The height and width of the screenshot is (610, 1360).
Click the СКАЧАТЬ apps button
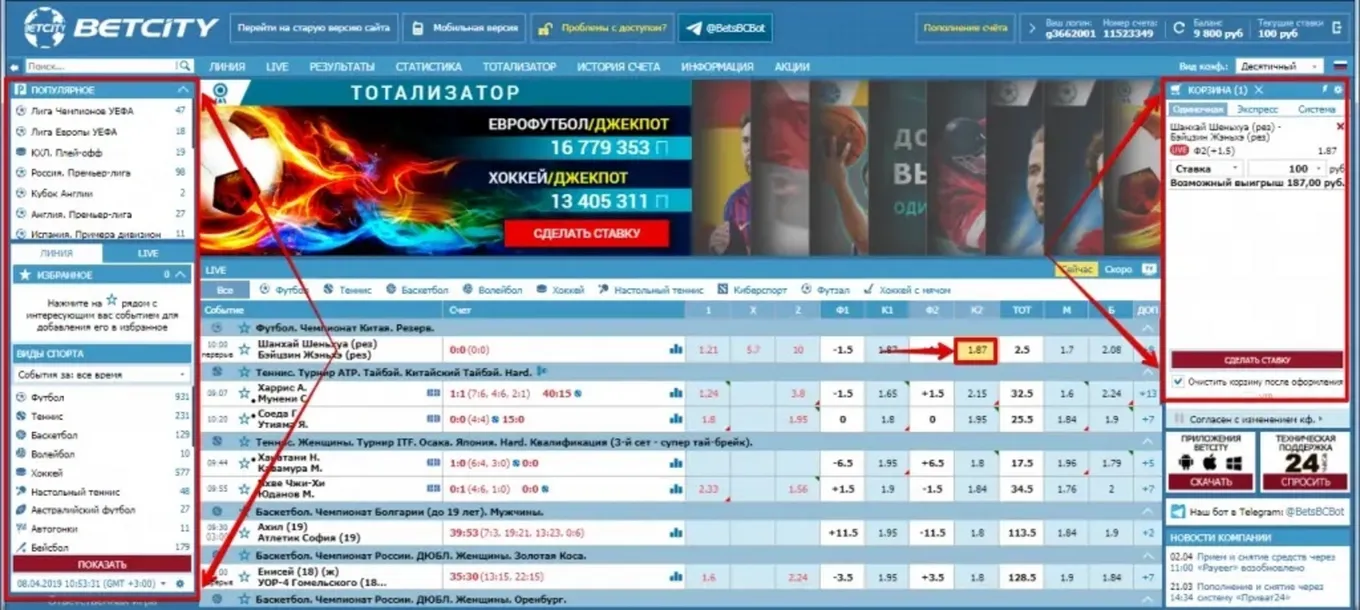pos(1210,482)
